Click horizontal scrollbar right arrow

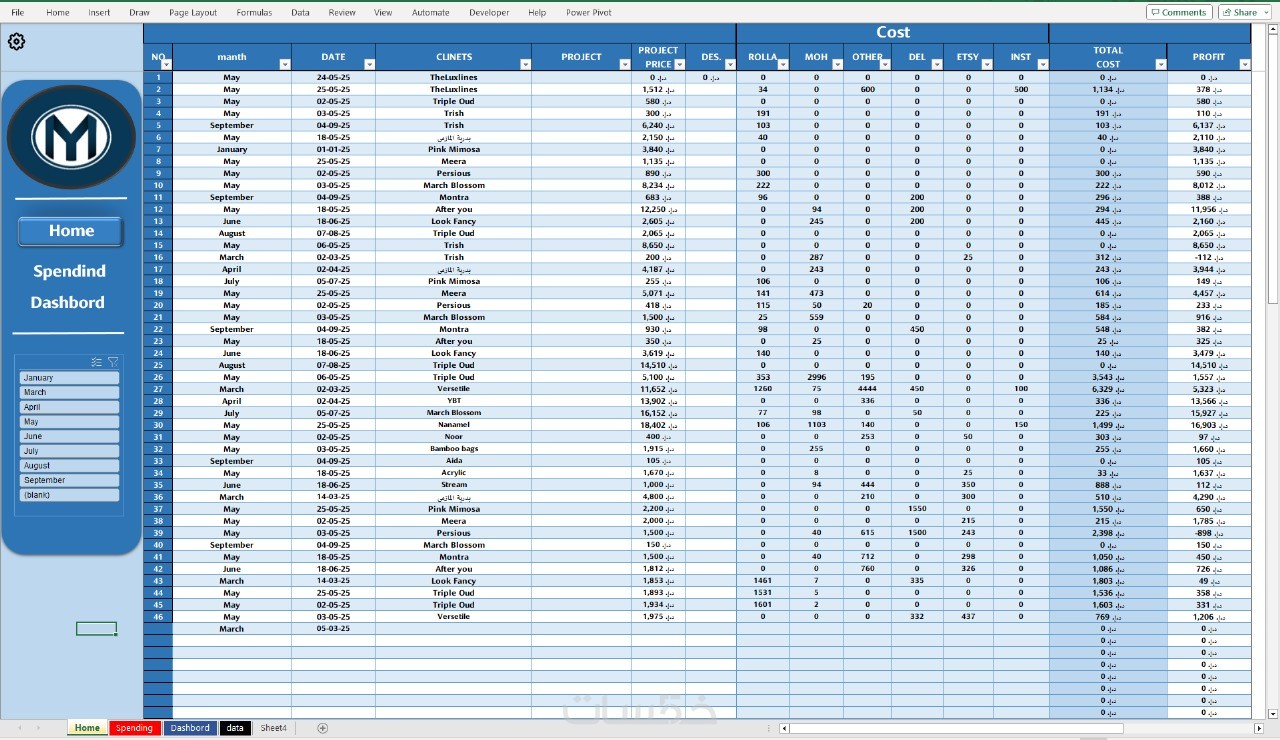(1259, 728)
